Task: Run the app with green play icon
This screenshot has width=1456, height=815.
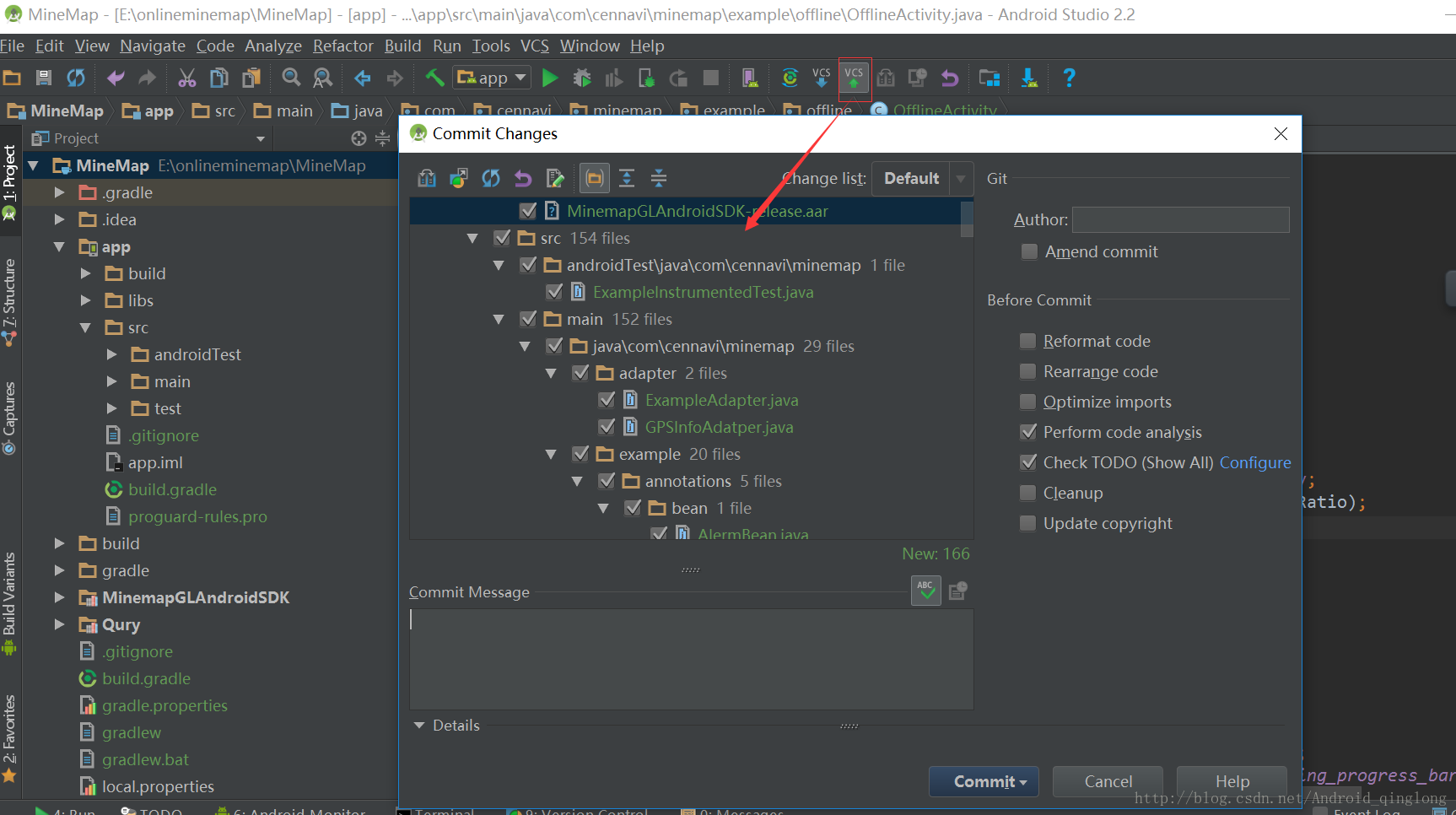Action: (550, 78)
